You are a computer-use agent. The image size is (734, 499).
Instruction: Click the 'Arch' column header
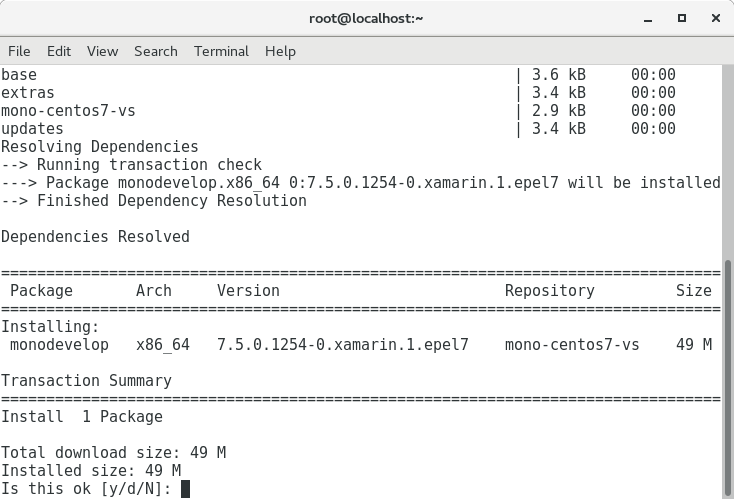pos(154,291)
